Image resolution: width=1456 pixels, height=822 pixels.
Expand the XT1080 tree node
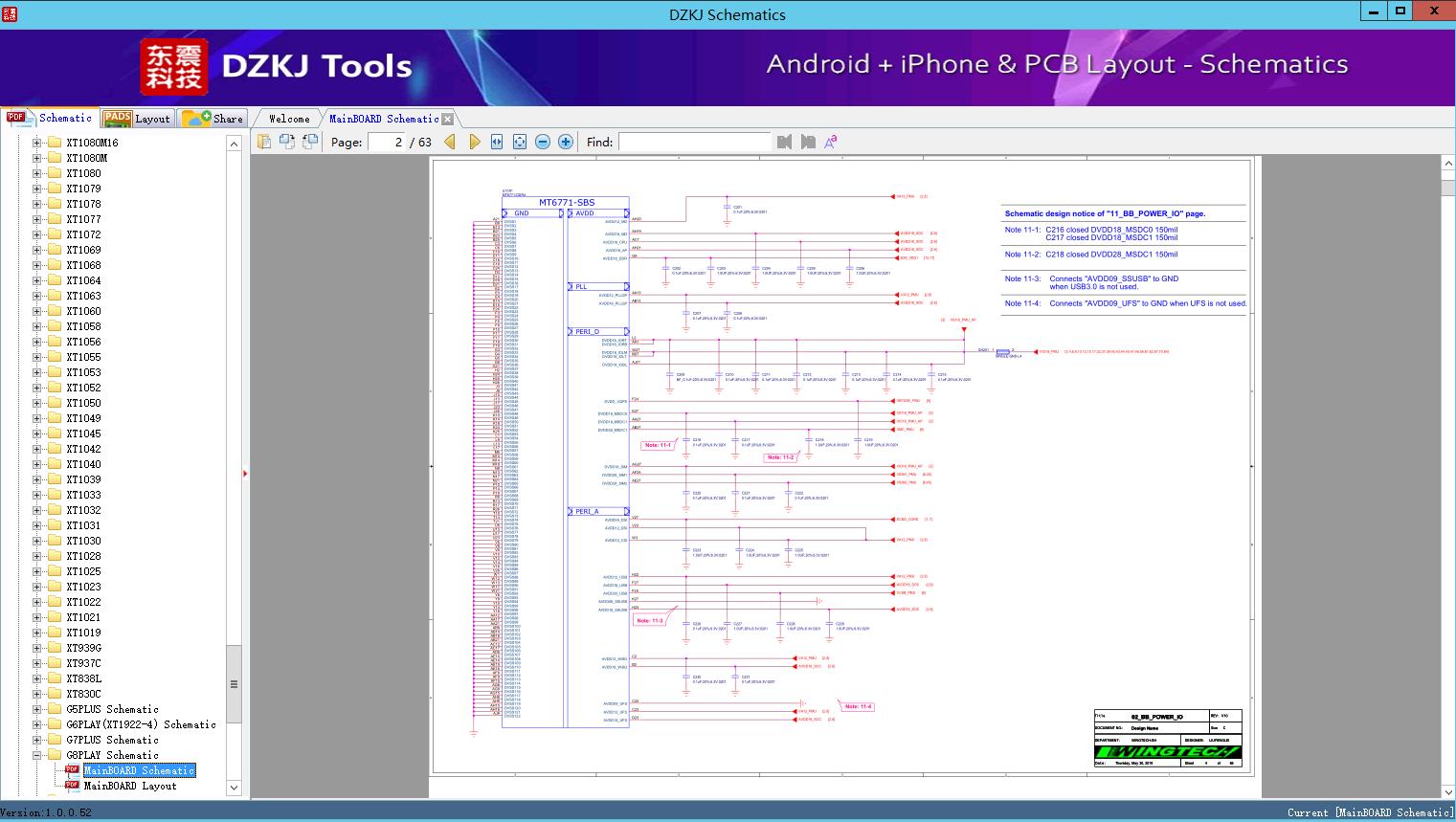[36, 173]
